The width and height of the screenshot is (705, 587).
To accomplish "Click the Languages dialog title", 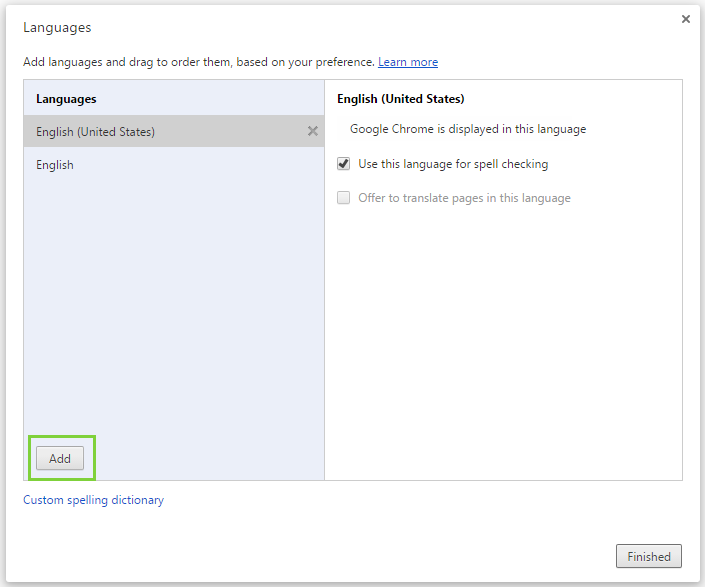I will 57,27.
